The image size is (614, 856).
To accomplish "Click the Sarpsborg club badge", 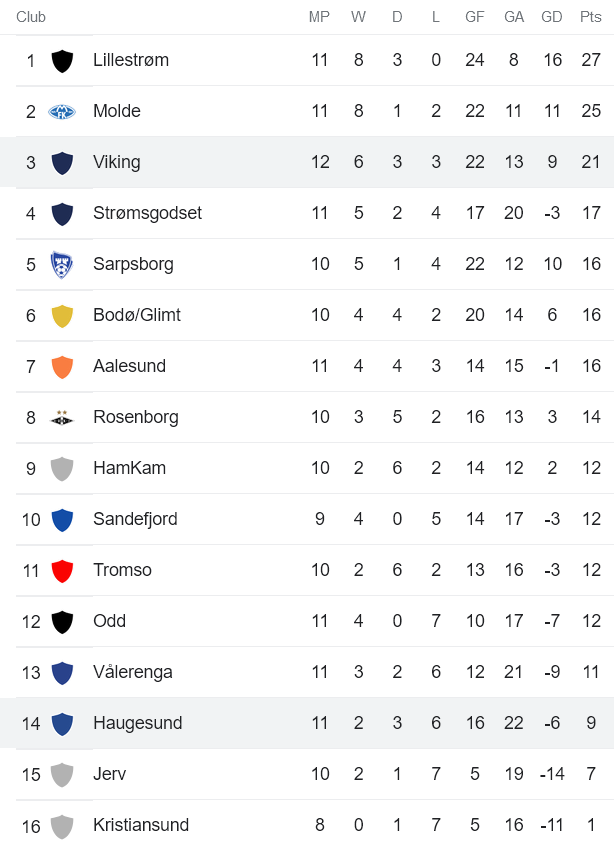I will (63, 264).
